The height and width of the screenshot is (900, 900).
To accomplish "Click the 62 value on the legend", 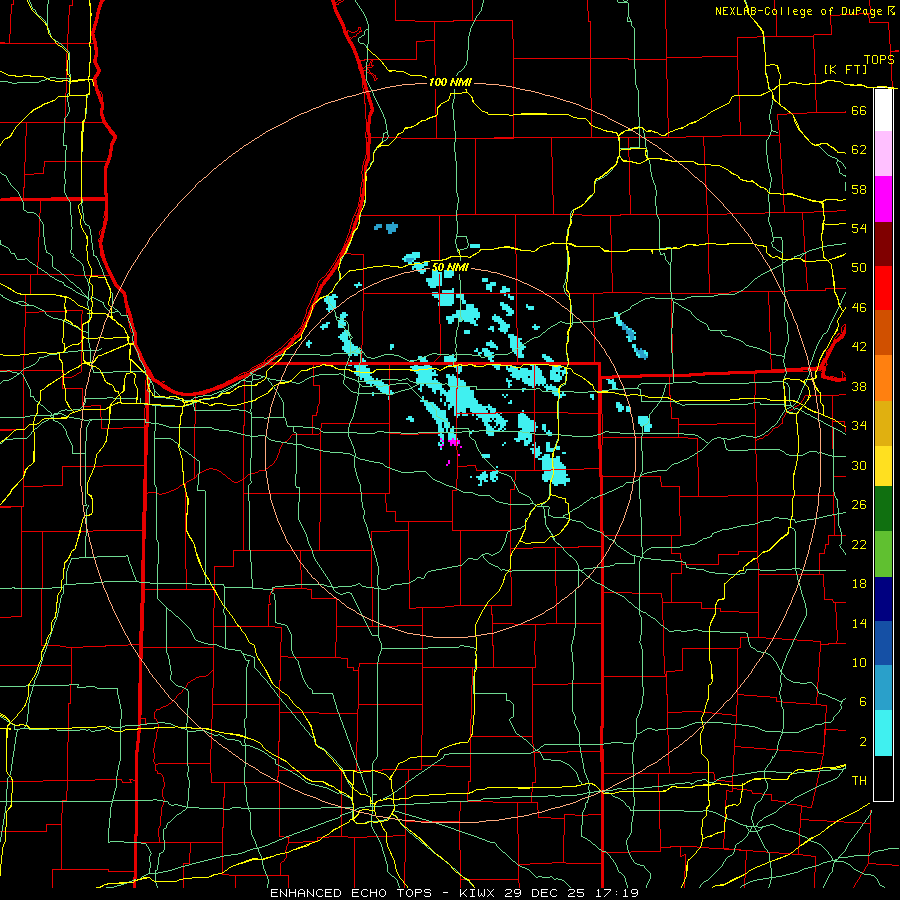I will click(x=859, y=150).
